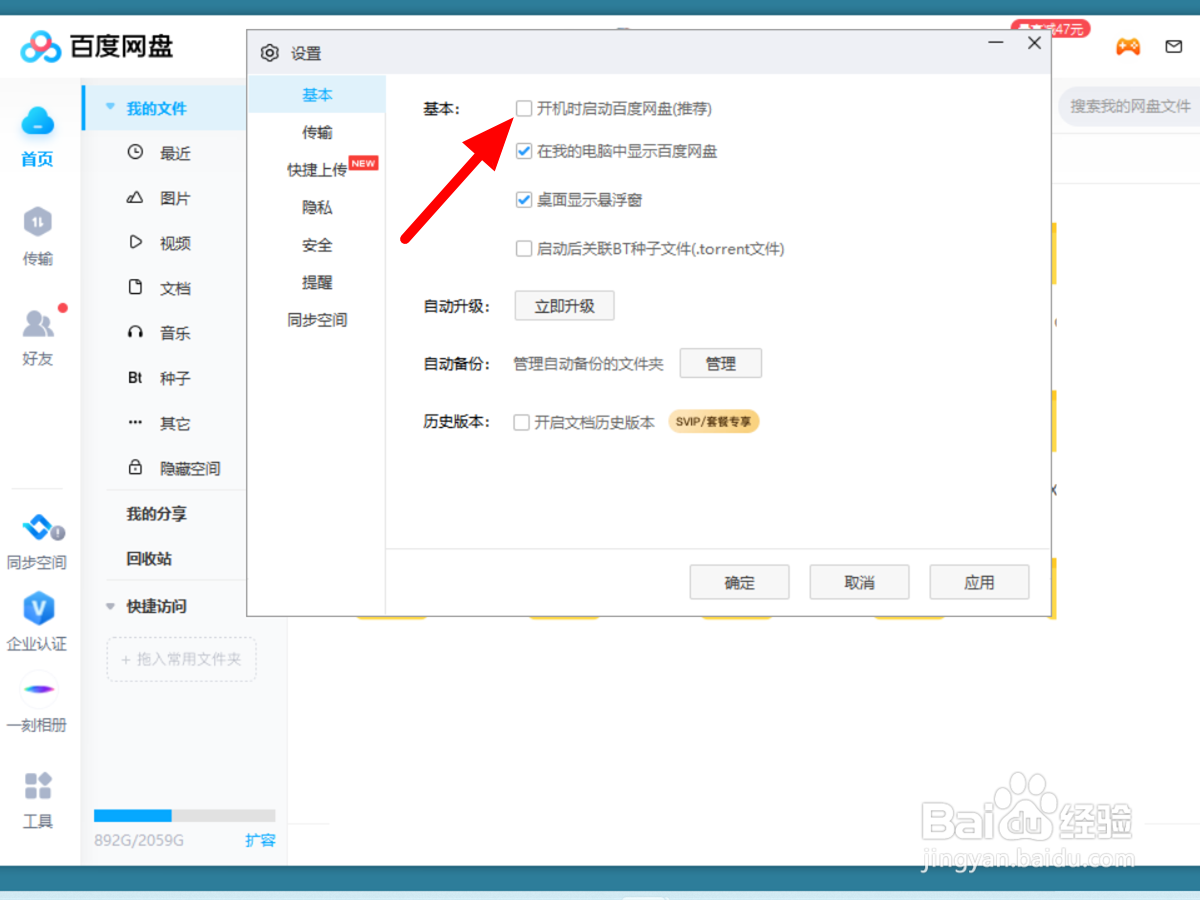
Task: Open the mail envelope icon in header
Action: click(1174, 46)
